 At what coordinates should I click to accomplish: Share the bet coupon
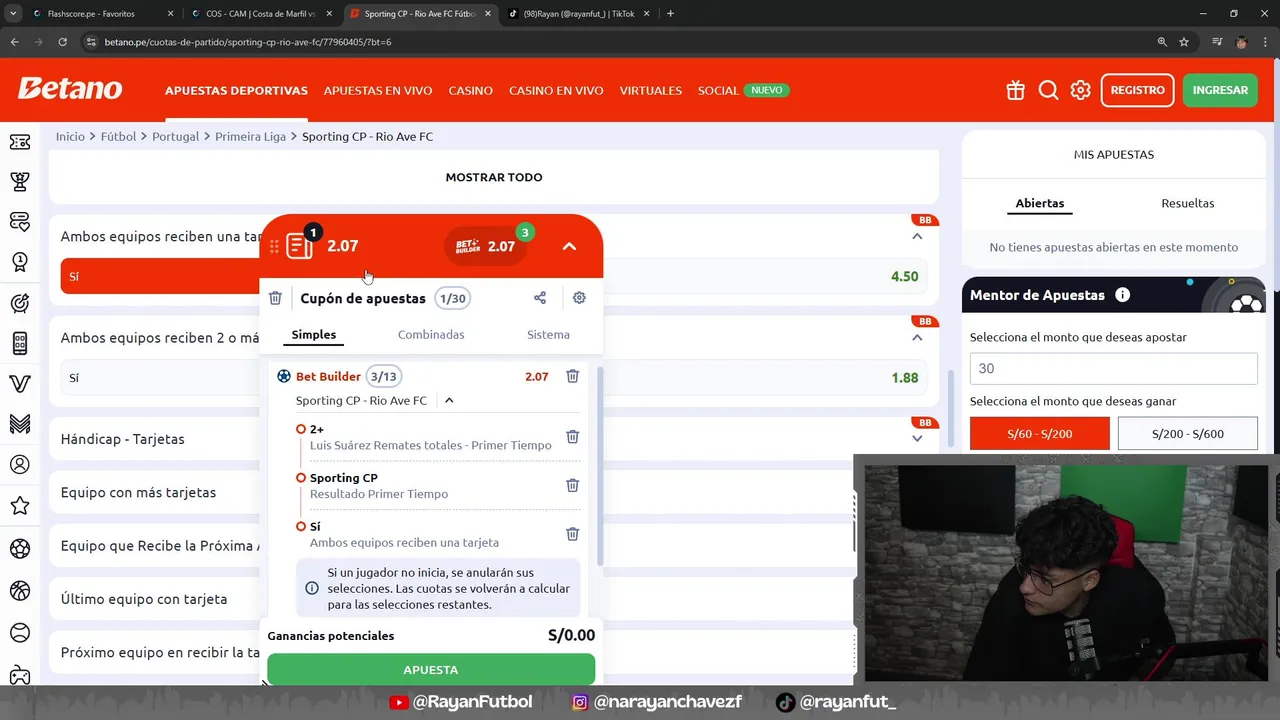point(540,298)
